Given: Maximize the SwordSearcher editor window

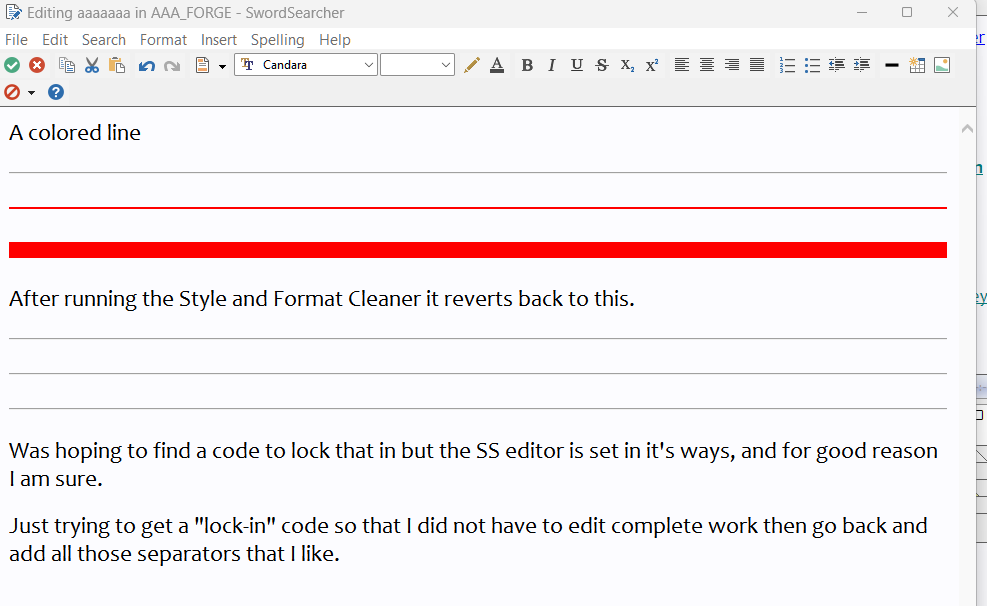Looking at the screenshot, I should coord(907,12).
